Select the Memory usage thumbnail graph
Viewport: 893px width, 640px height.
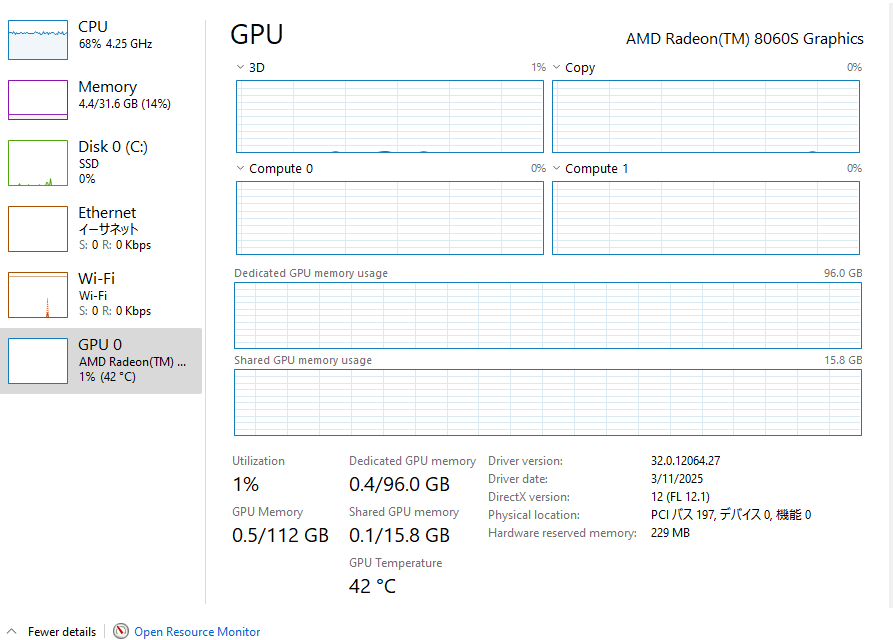coord(38,100)
